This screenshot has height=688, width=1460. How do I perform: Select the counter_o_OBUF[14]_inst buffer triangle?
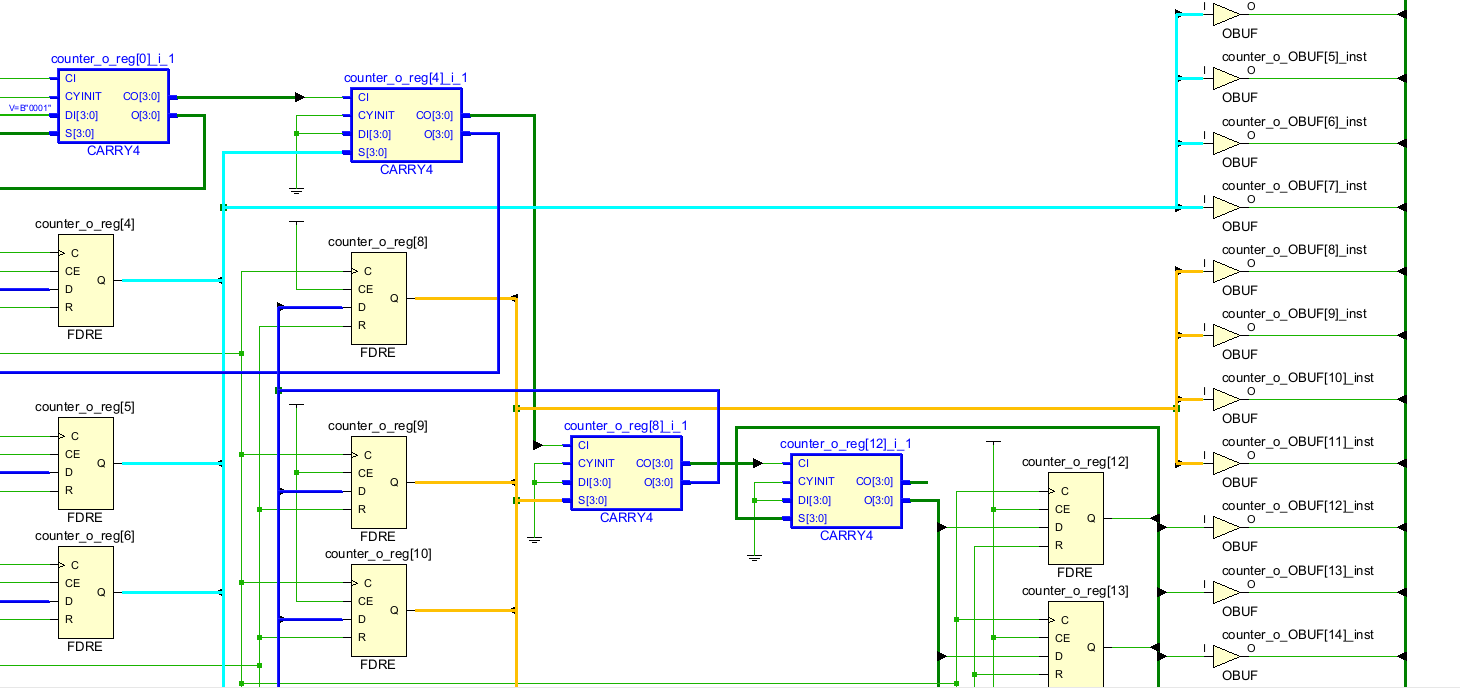(1225, 656)
